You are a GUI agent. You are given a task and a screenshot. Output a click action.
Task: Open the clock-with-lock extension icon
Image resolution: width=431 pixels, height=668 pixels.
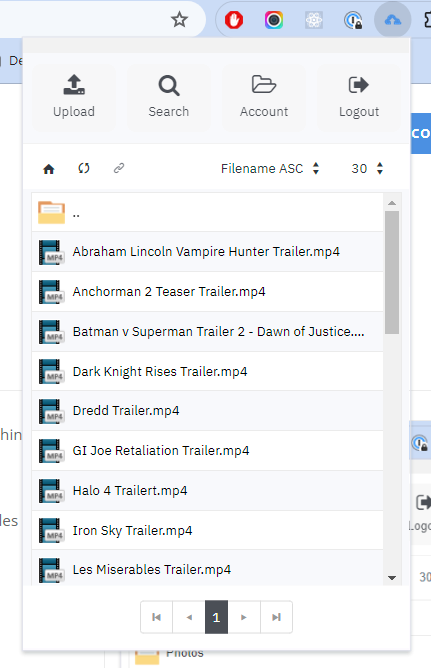(353, 20)
